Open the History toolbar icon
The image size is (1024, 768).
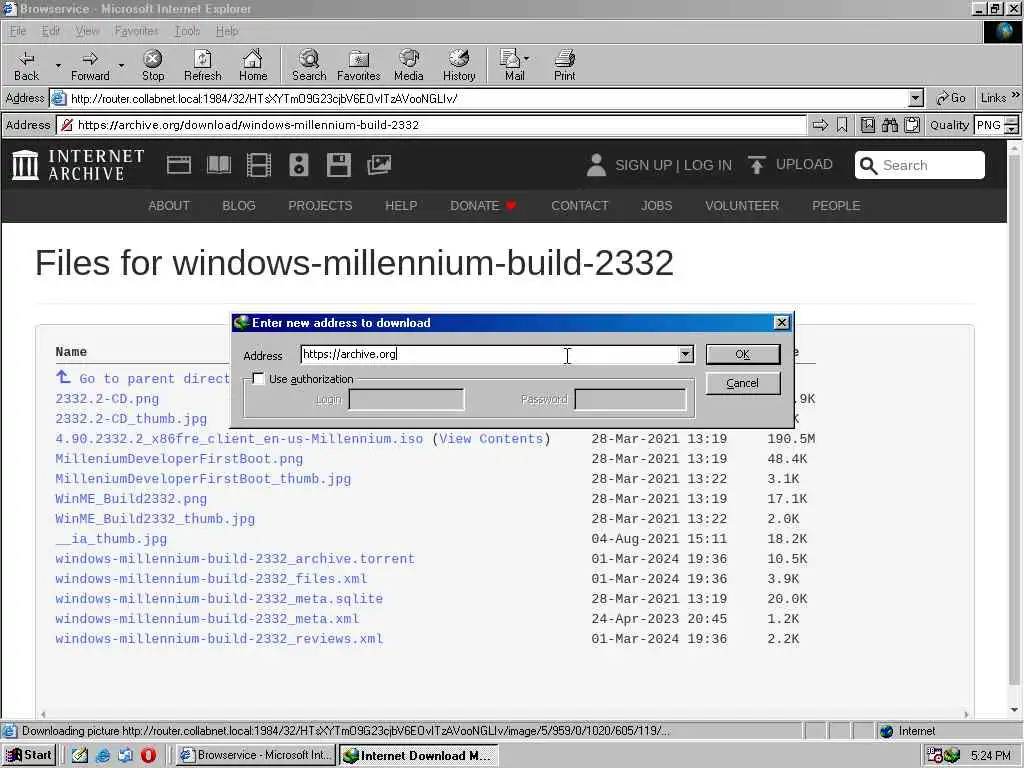point(459,65)
